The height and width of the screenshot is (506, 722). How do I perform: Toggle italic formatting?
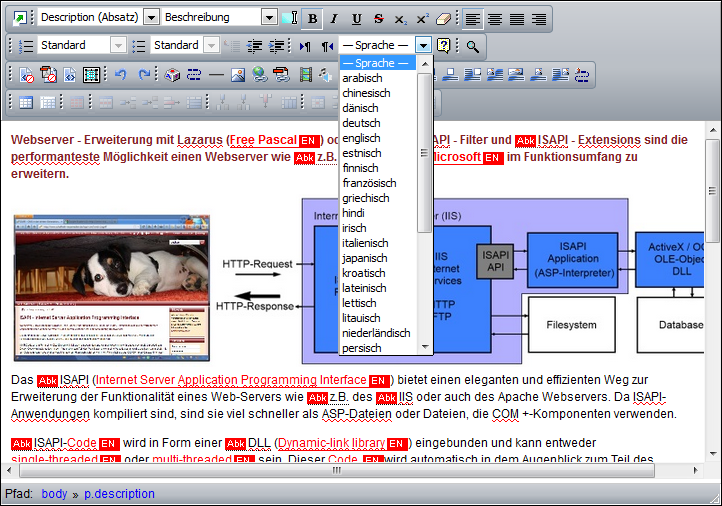tap(334, 18)
